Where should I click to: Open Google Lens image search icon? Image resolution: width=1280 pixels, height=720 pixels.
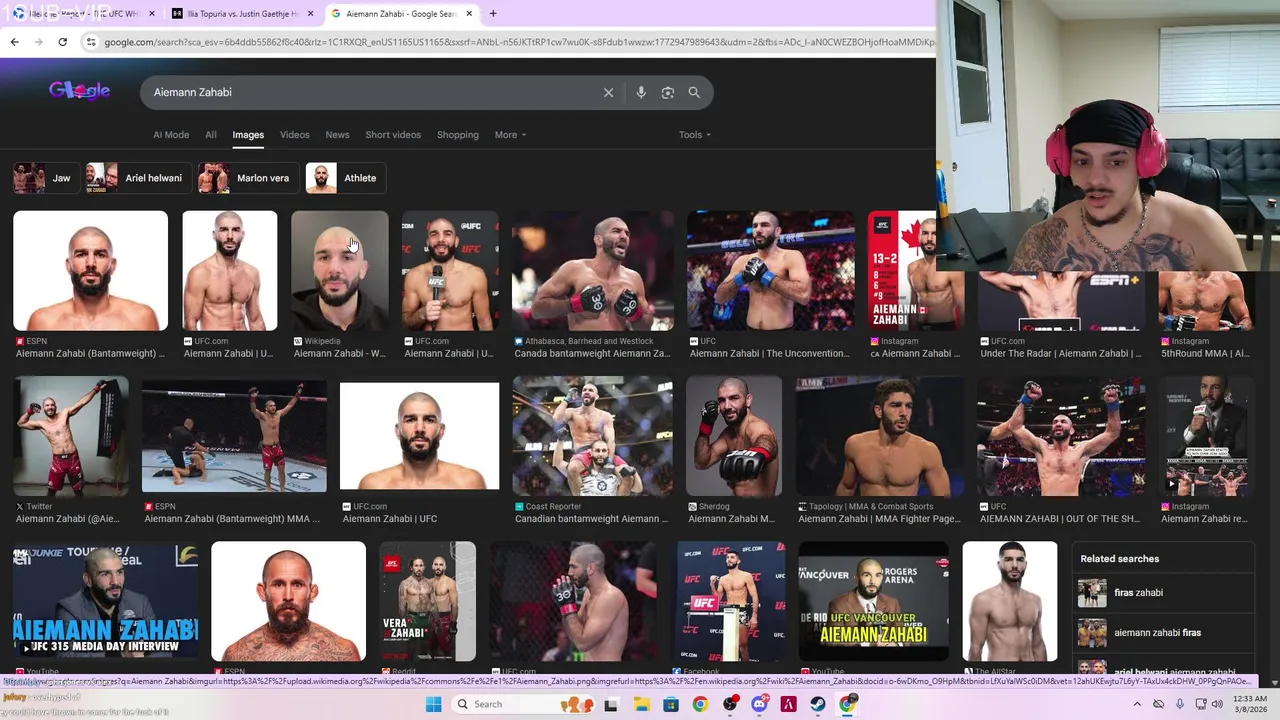coord(668,92)
